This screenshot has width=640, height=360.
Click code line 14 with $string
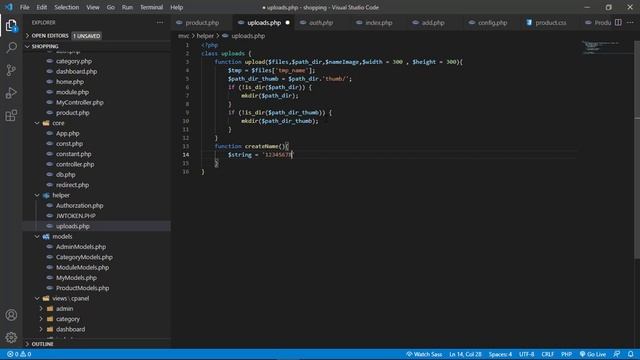260,155
